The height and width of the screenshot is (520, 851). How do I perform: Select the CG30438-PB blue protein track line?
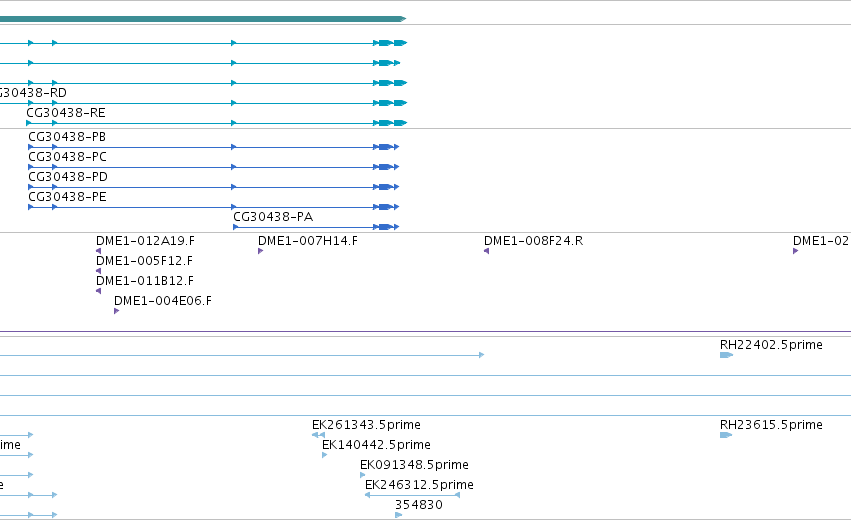click(213, 147)
